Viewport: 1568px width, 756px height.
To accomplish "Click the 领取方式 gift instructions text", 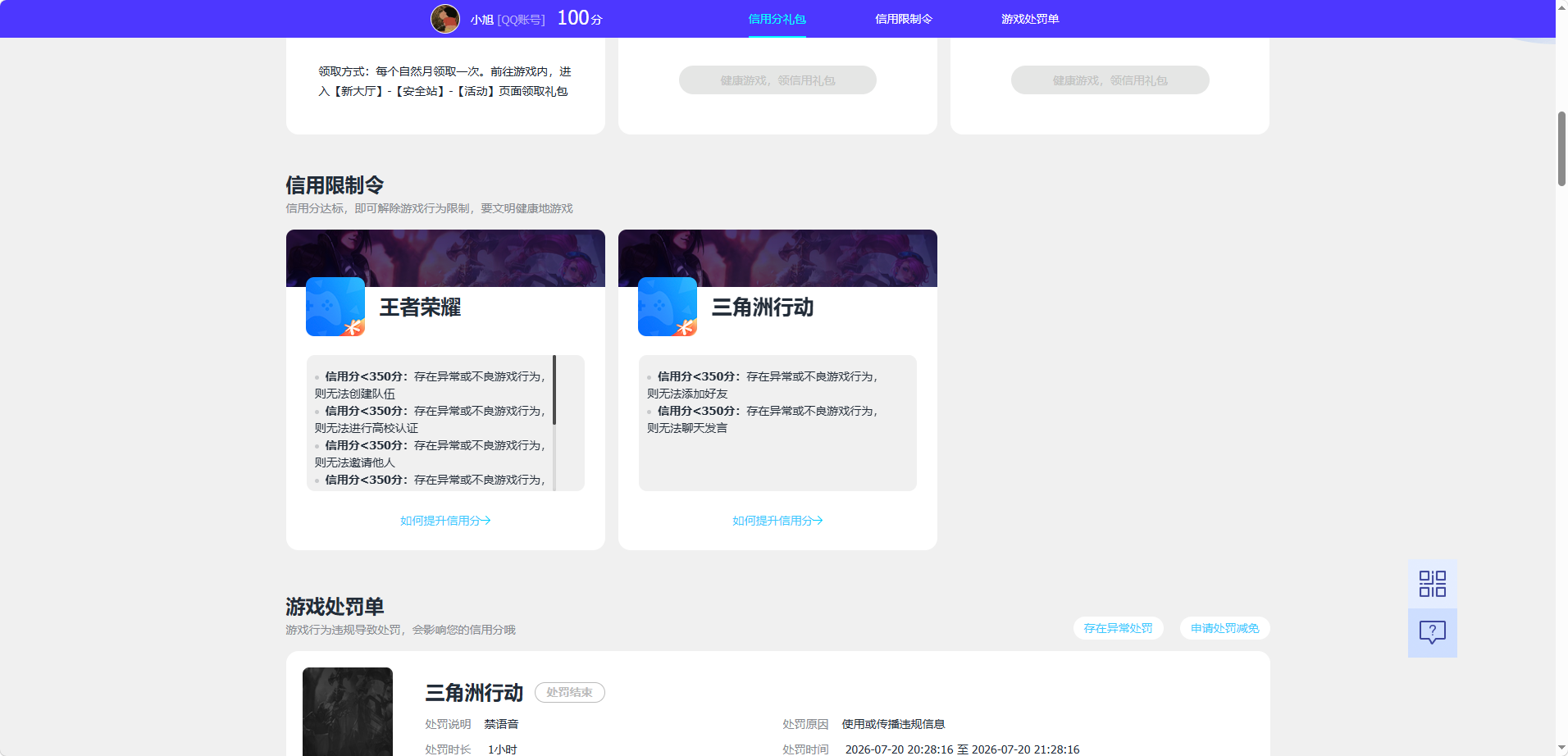I will coord(444,81).
